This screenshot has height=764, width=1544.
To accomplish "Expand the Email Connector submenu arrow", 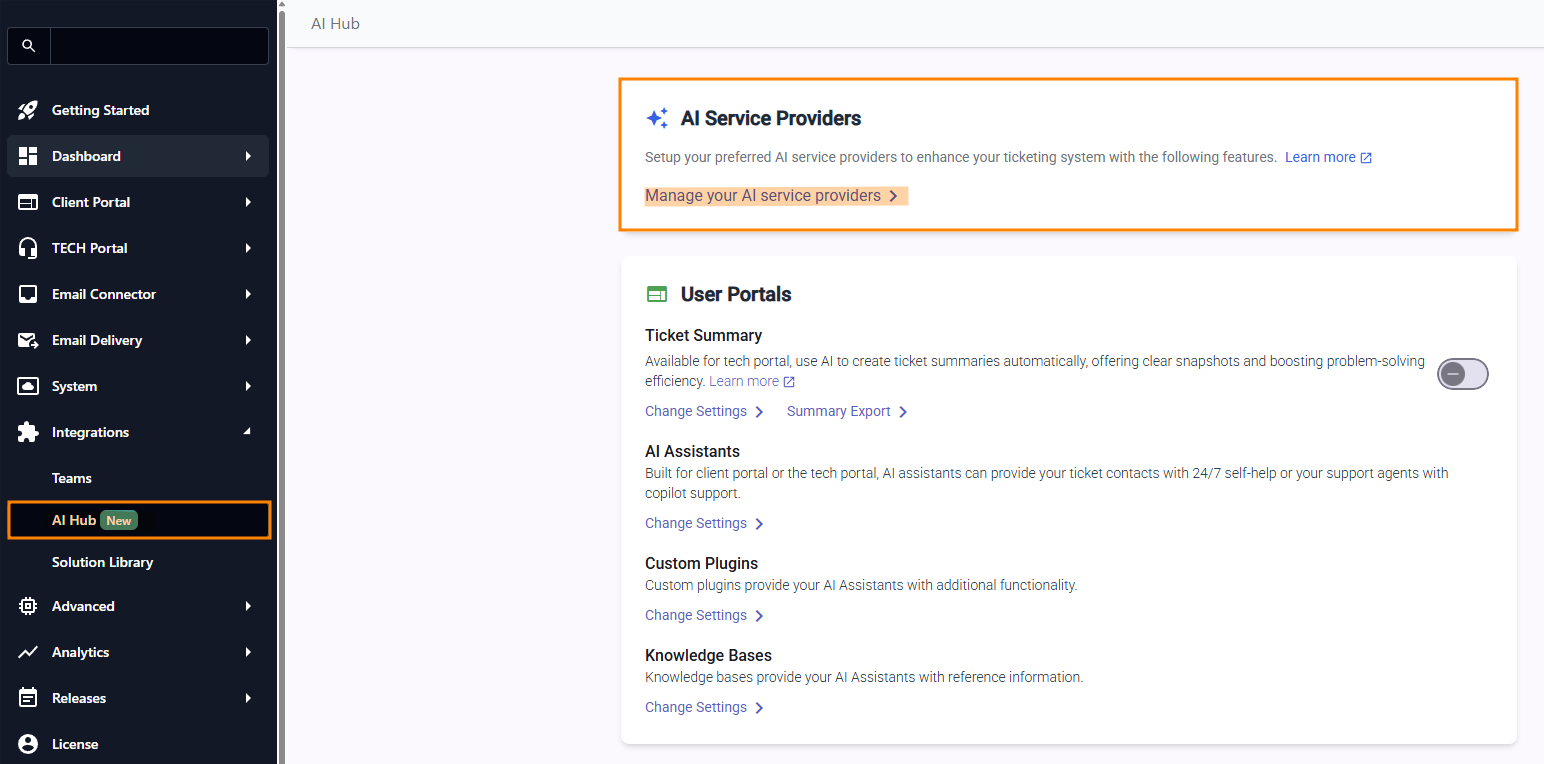I will tap(248, 294).
